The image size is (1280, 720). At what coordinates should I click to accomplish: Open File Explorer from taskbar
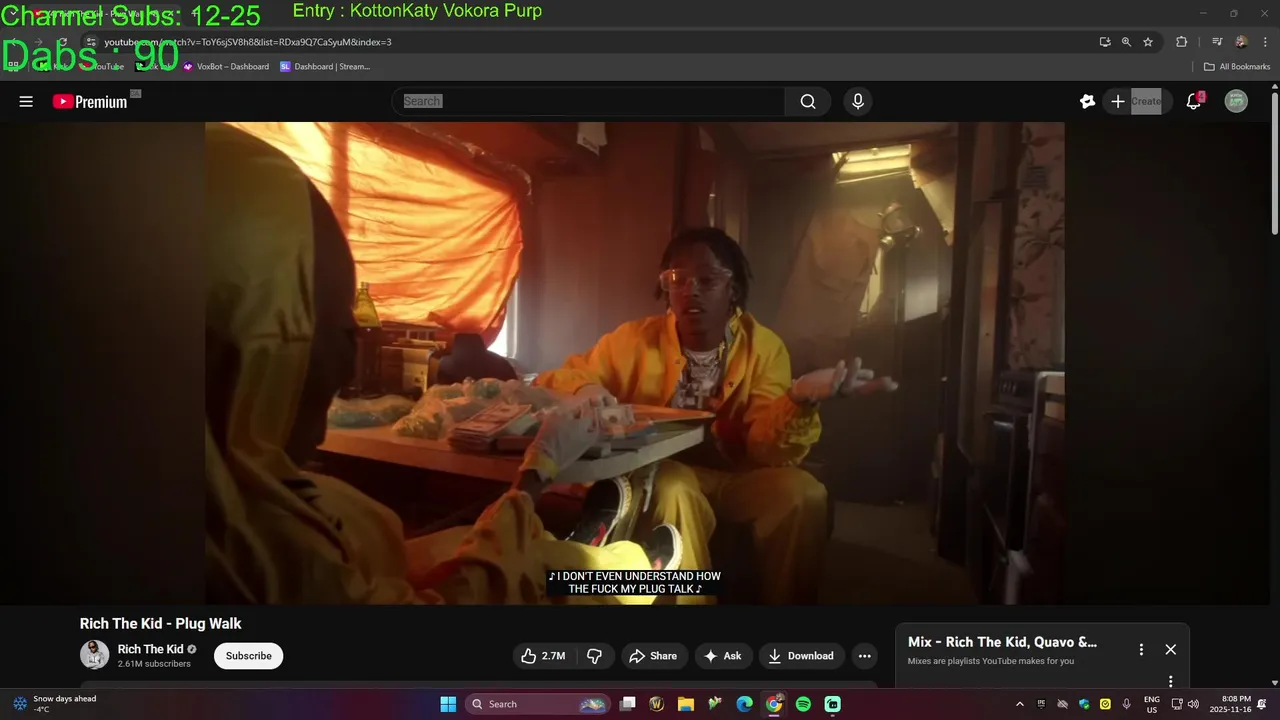click(x=686, y=704)
